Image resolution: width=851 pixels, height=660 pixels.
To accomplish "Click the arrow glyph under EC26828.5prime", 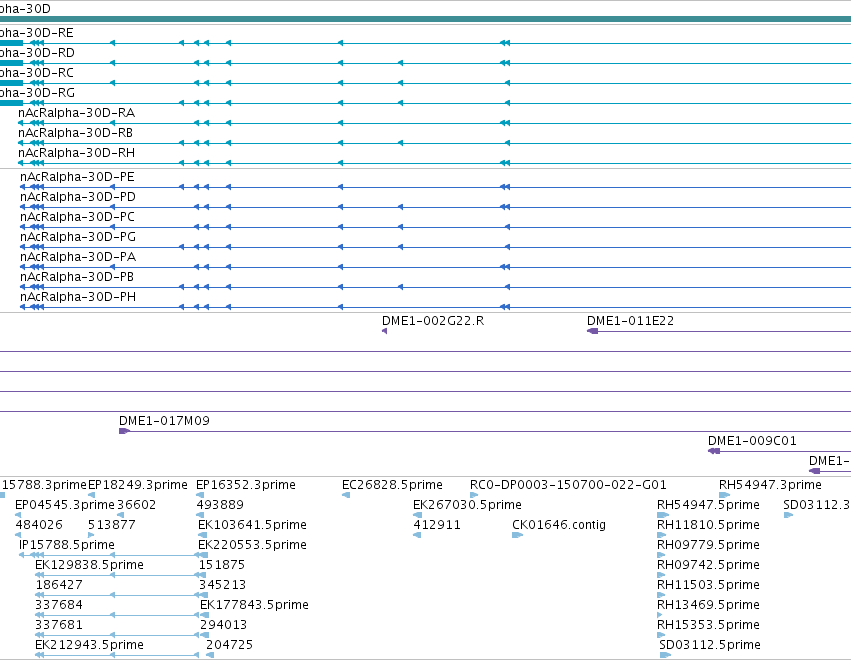I will pos(346,494).
